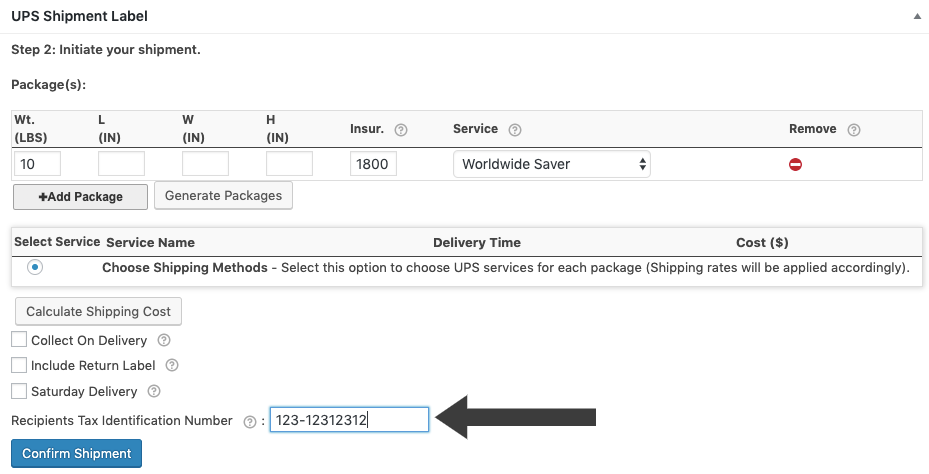Viewport: 929px width, 474px height.
Task: Check Include Return Label option
Action: pos(19,365)
